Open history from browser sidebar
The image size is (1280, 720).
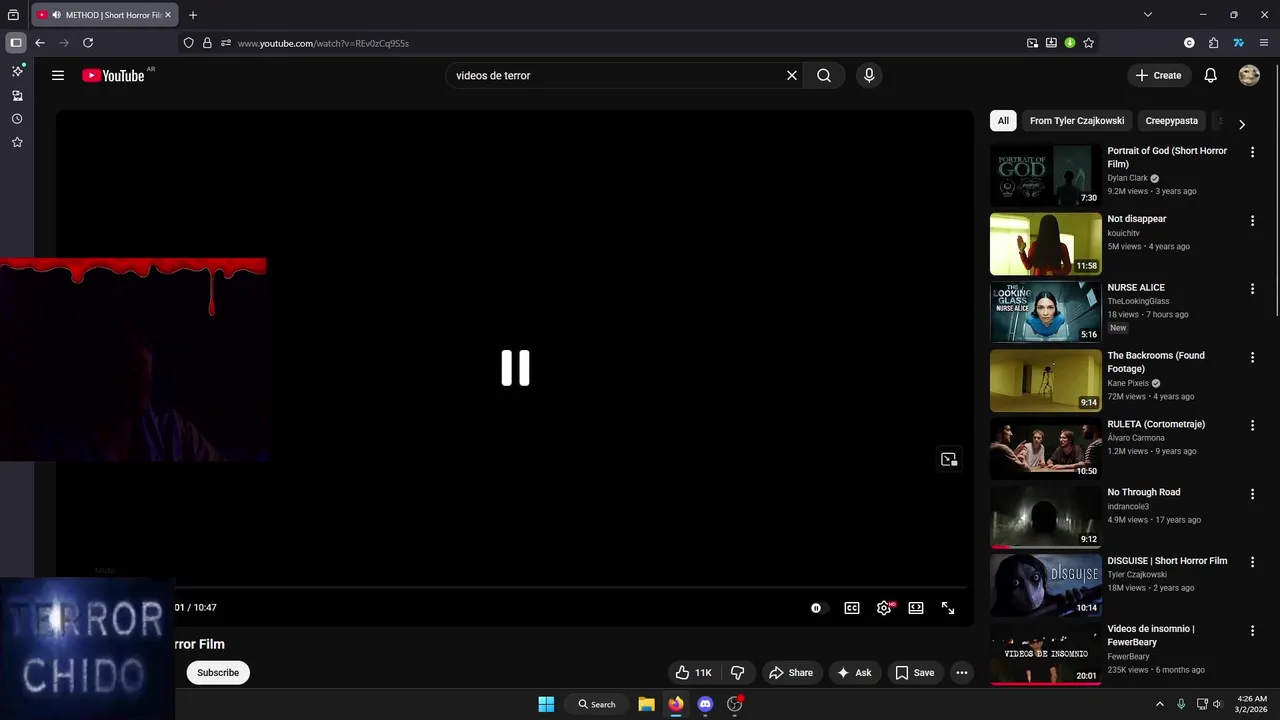click(x=17, y=119)
